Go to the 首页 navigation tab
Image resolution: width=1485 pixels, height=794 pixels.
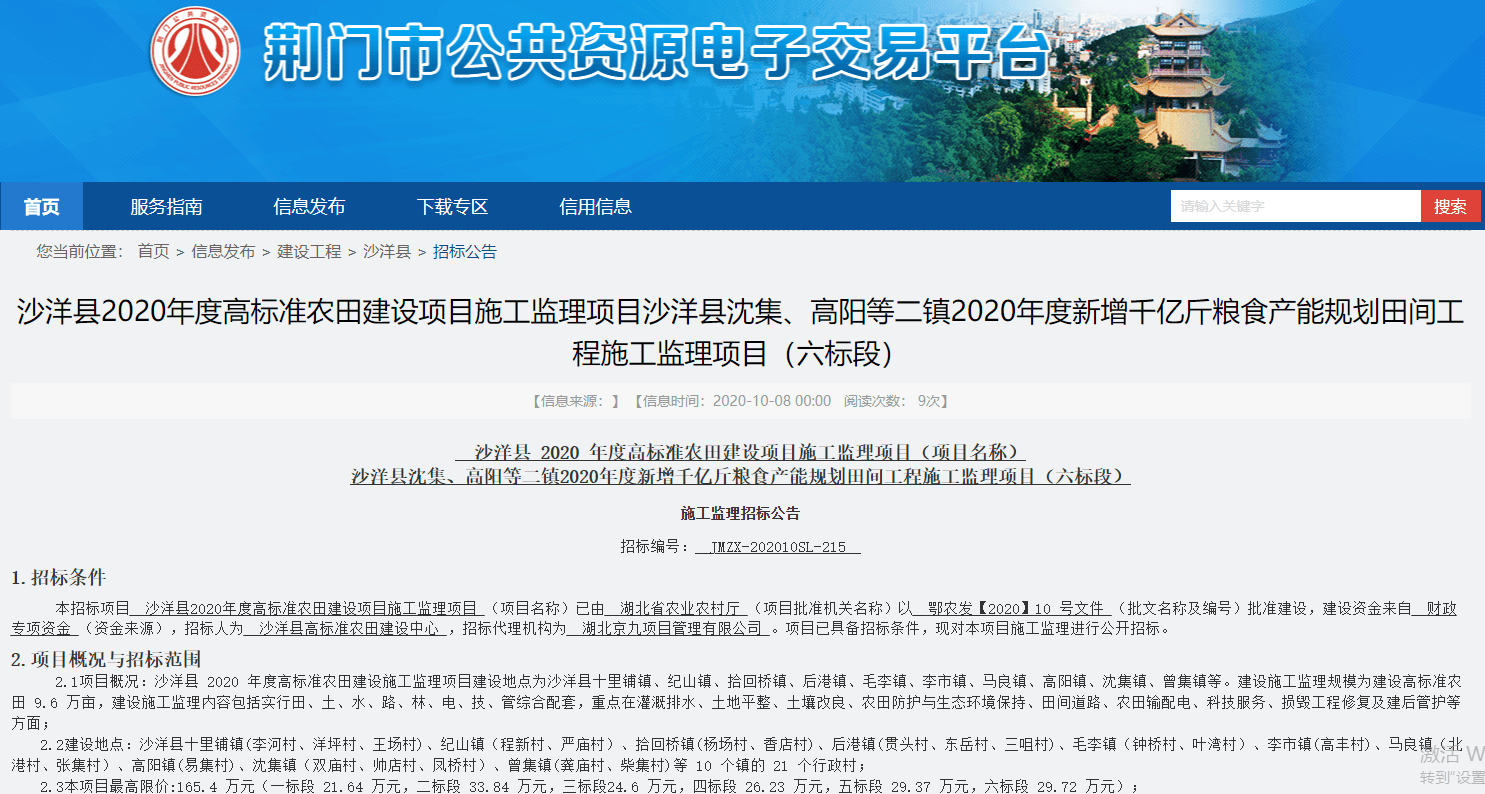(x=41, y=207)
